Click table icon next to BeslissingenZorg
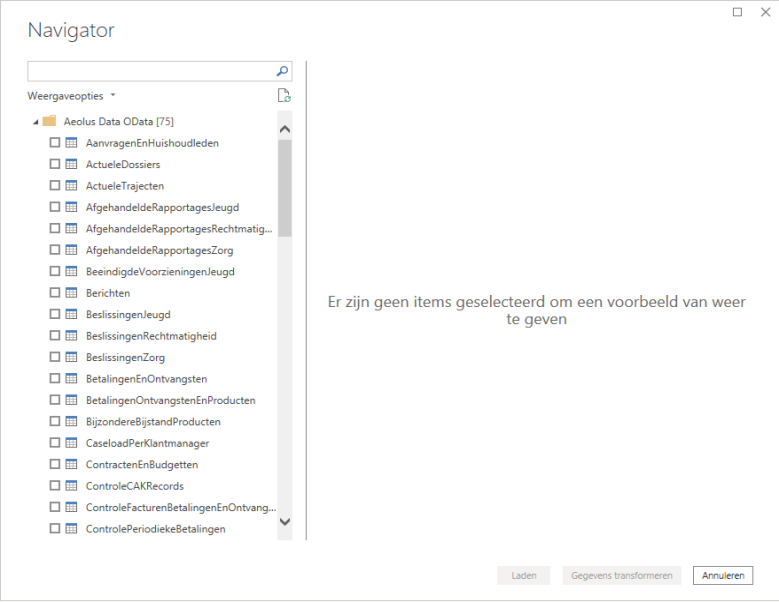The image size is (779, 602). [x=72, y=357]
